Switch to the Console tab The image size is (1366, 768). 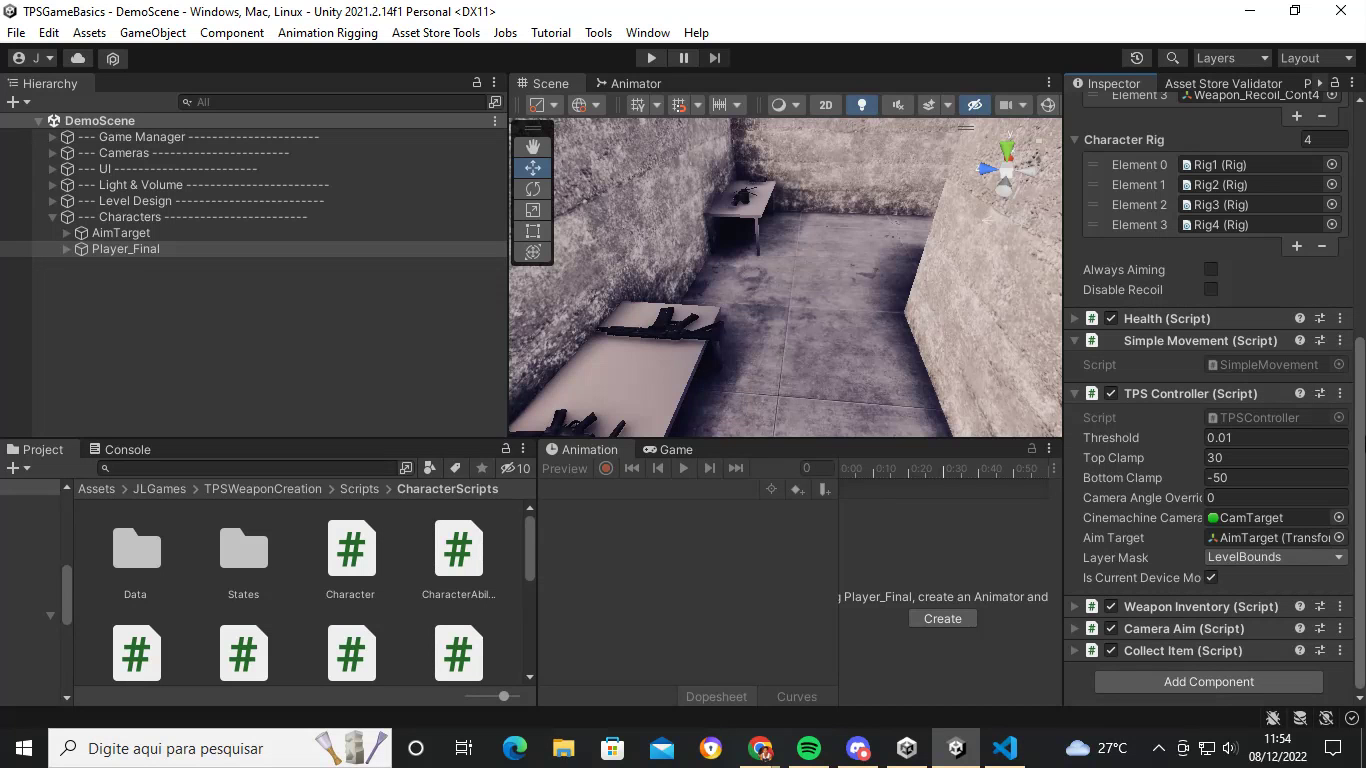point(119,449)
